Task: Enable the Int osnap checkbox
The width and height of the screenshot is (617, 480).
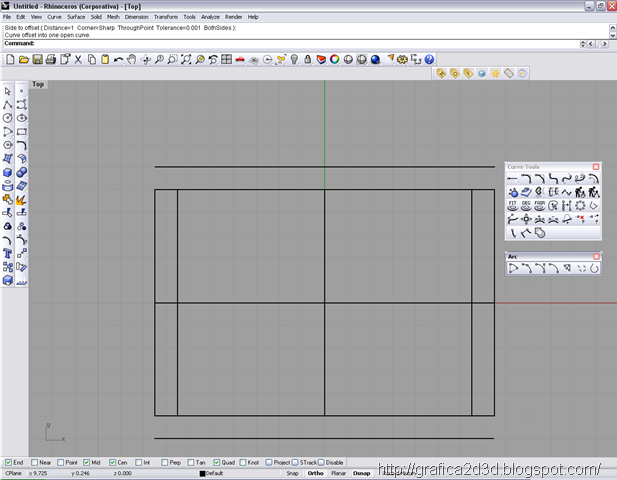Action: click(x=139, y=462)
